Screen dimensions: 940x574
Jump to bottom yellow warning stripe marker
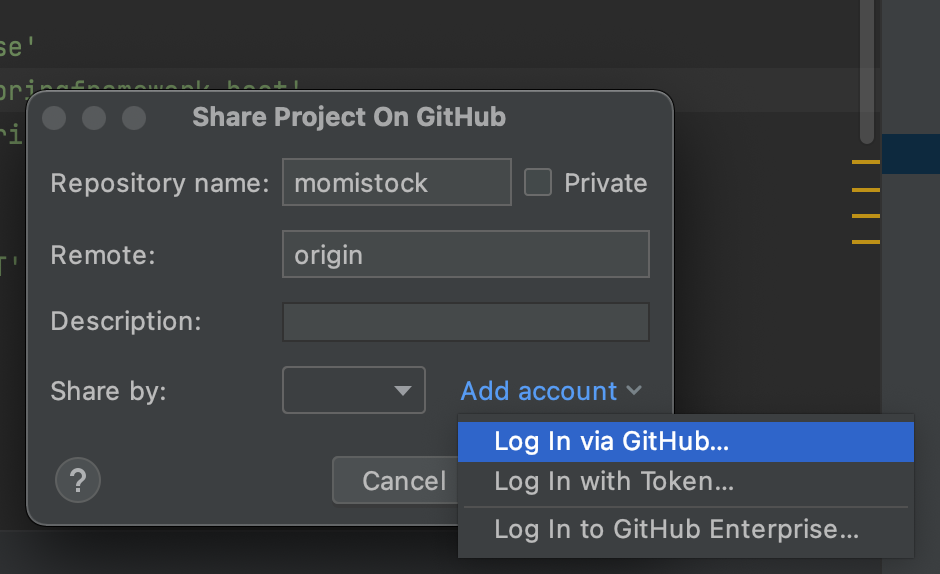866,242
